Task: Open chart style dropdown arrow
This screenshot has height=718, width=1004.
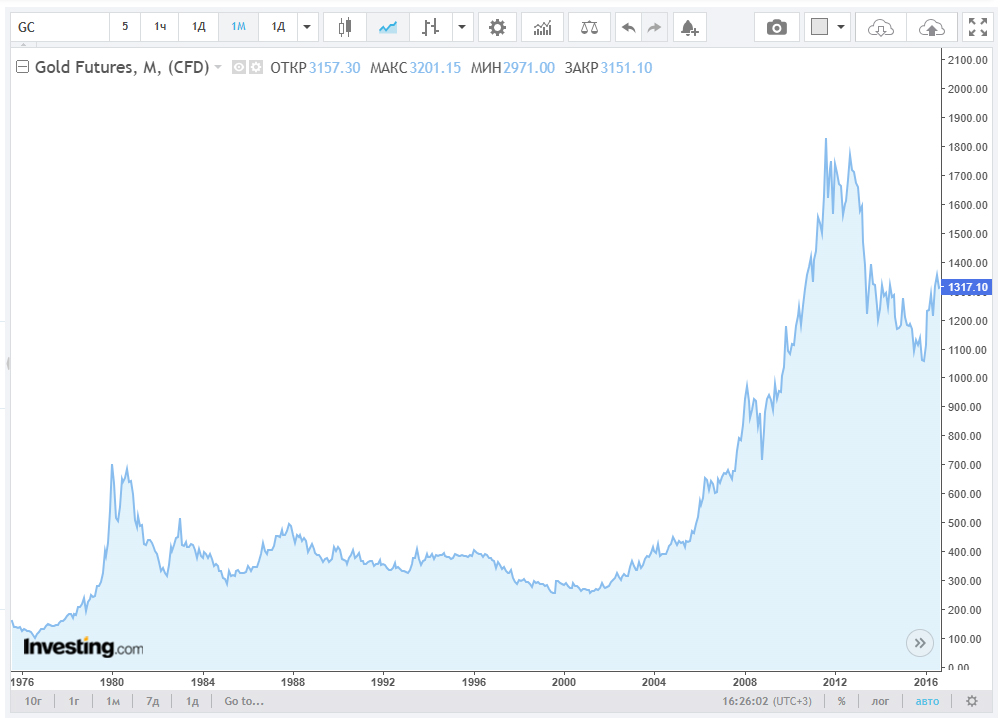Action: pos(461,27)
